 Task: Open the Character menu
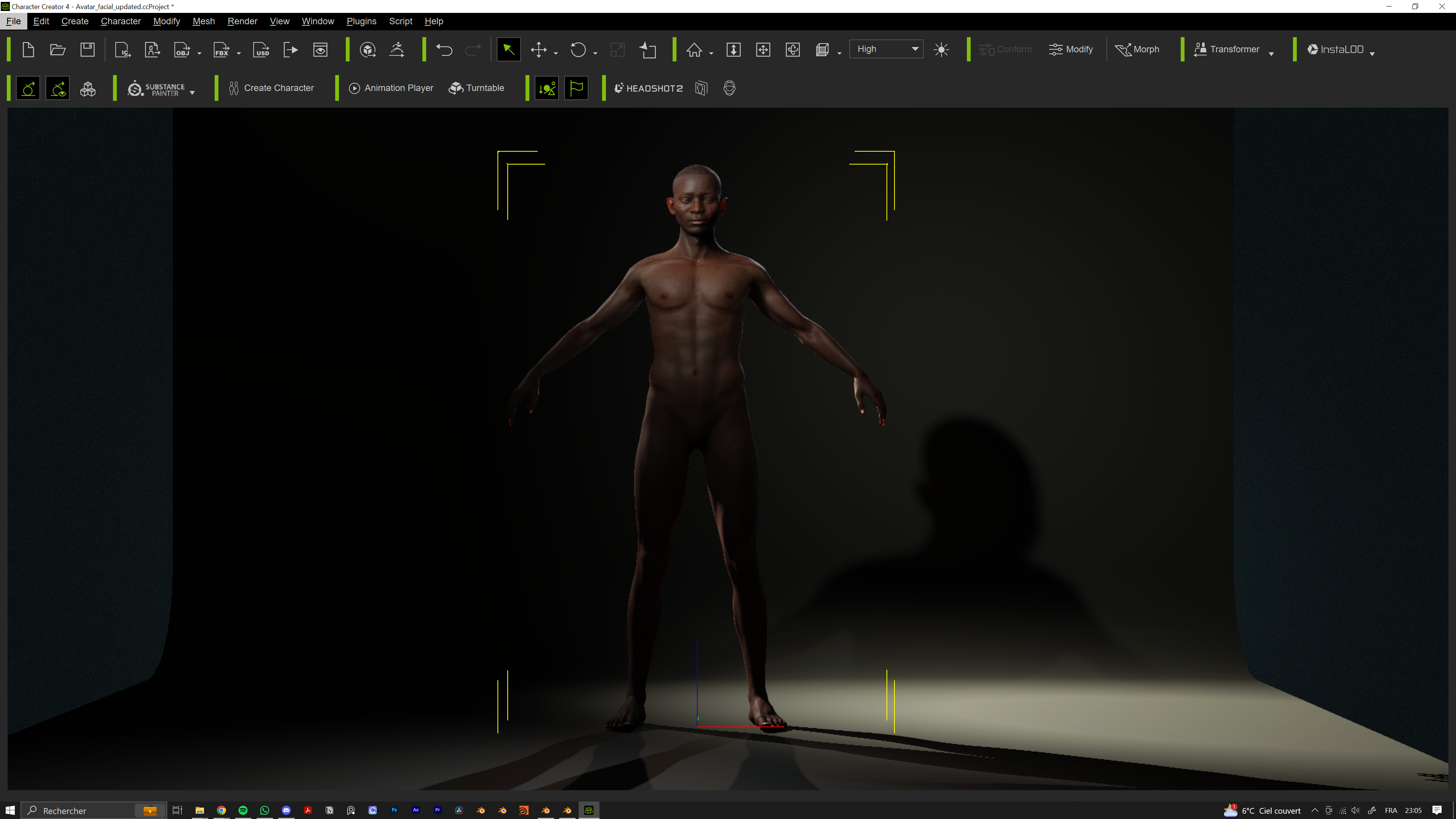(x=121, y=22)
